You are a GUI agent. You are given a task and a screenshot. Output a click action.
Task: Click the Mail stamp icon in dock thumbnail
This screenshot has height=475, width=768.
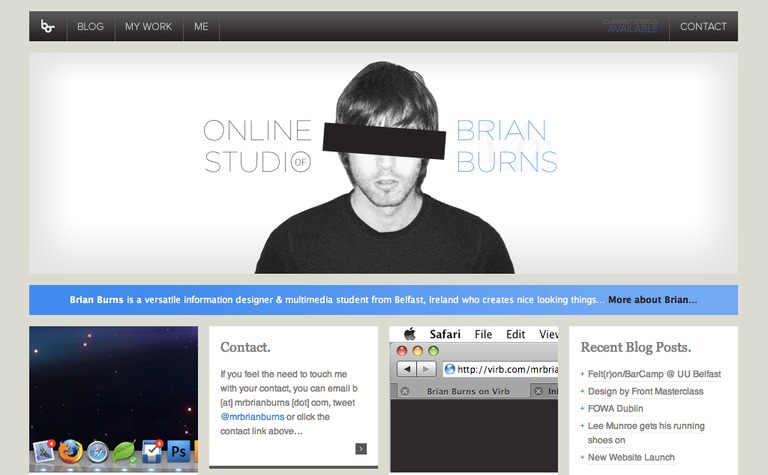pyautogui.click(x=44, y=451)
